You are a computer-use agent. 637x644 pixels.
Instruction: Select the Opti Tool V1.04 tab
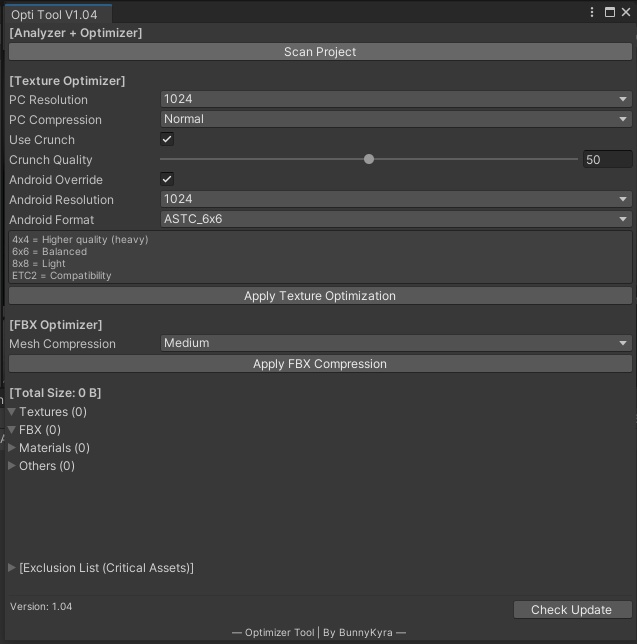click(x=57, y=14)
